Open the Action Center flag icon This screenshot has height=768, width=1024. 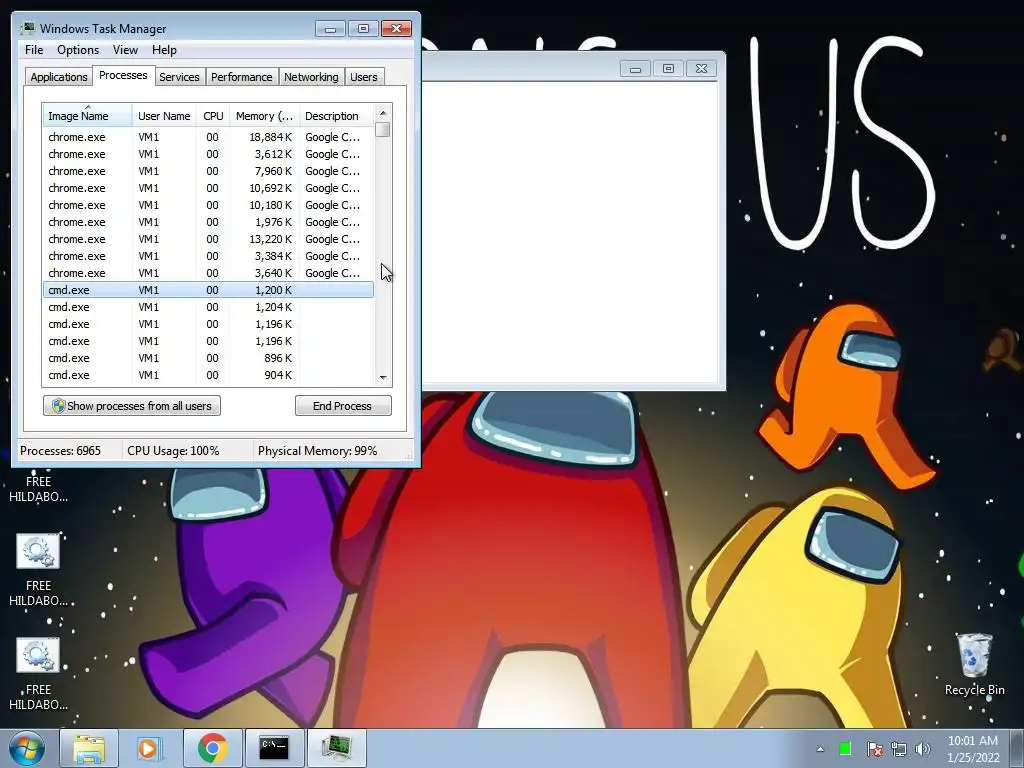pyautogui.click(x=874, y=748)
